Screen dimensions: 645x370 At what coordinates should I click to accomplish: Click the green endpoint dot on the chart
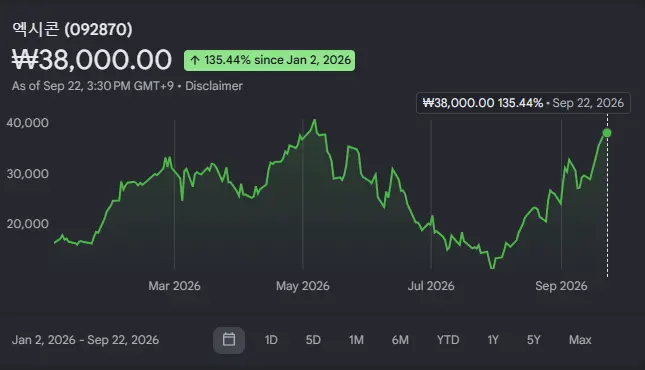(x=607, y=133)
